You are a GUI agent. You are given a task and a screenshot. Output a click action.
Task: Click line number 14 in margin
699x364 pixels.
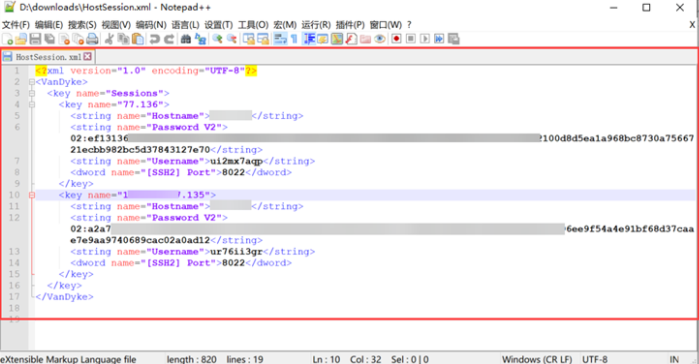click(x=14, y=263)
